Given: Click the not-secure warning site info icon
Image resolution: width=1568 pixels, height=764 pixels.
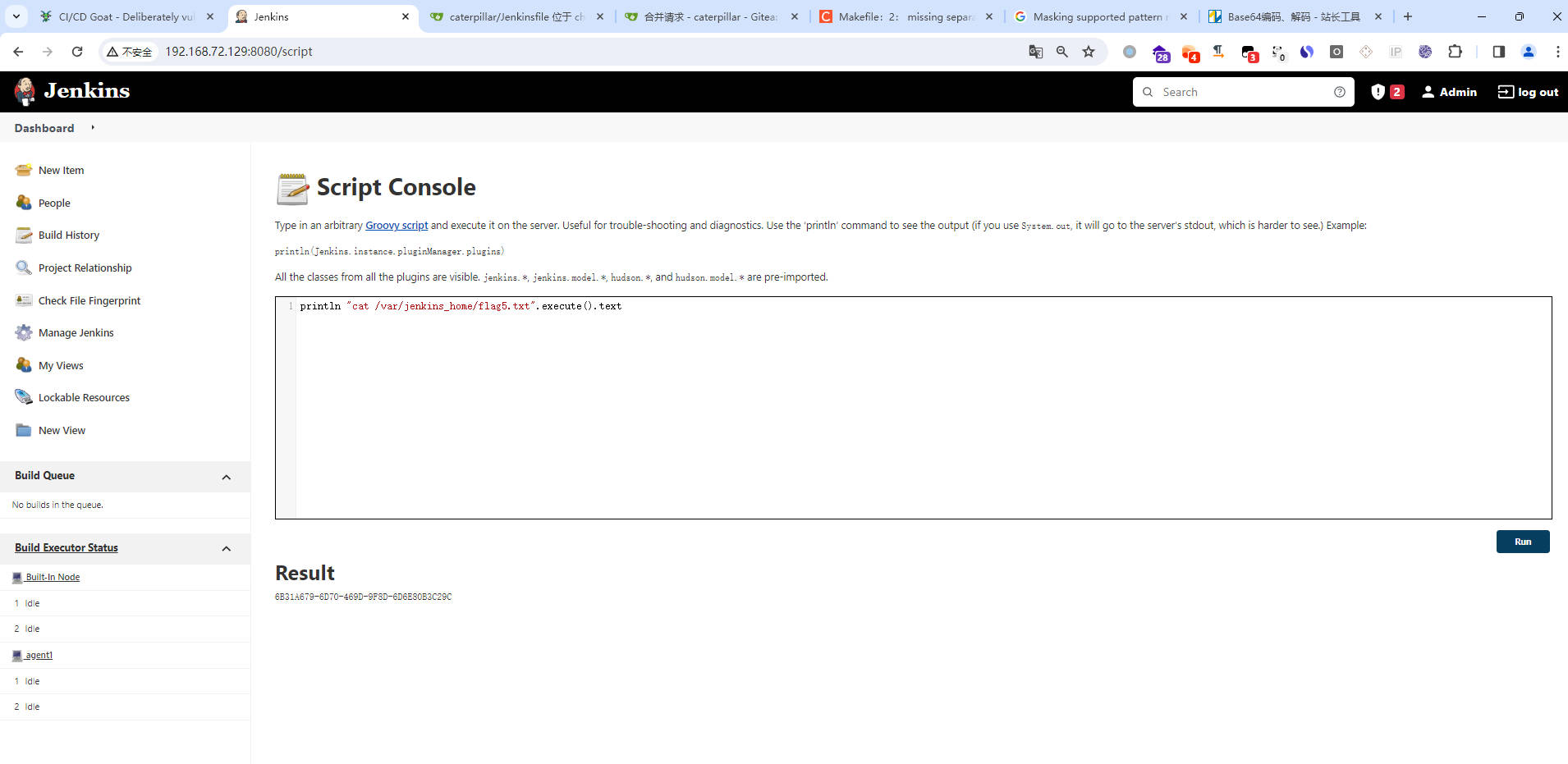Looking at the screenshot, I should (x=129, y=52).
